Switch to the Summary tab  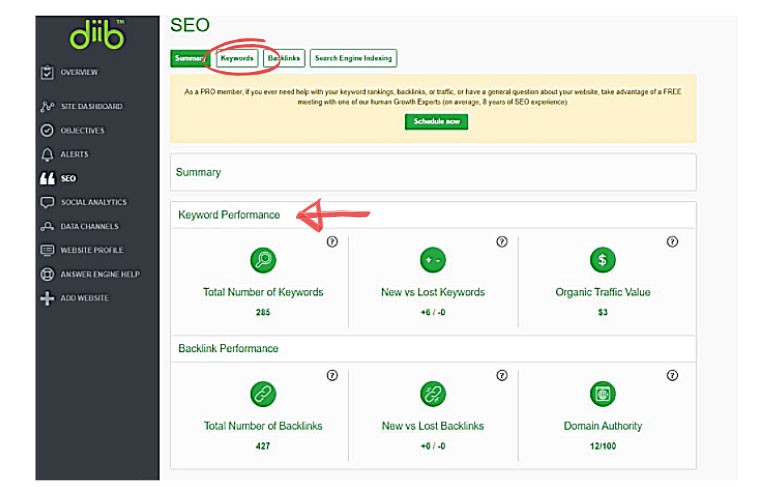click(190, 58)
